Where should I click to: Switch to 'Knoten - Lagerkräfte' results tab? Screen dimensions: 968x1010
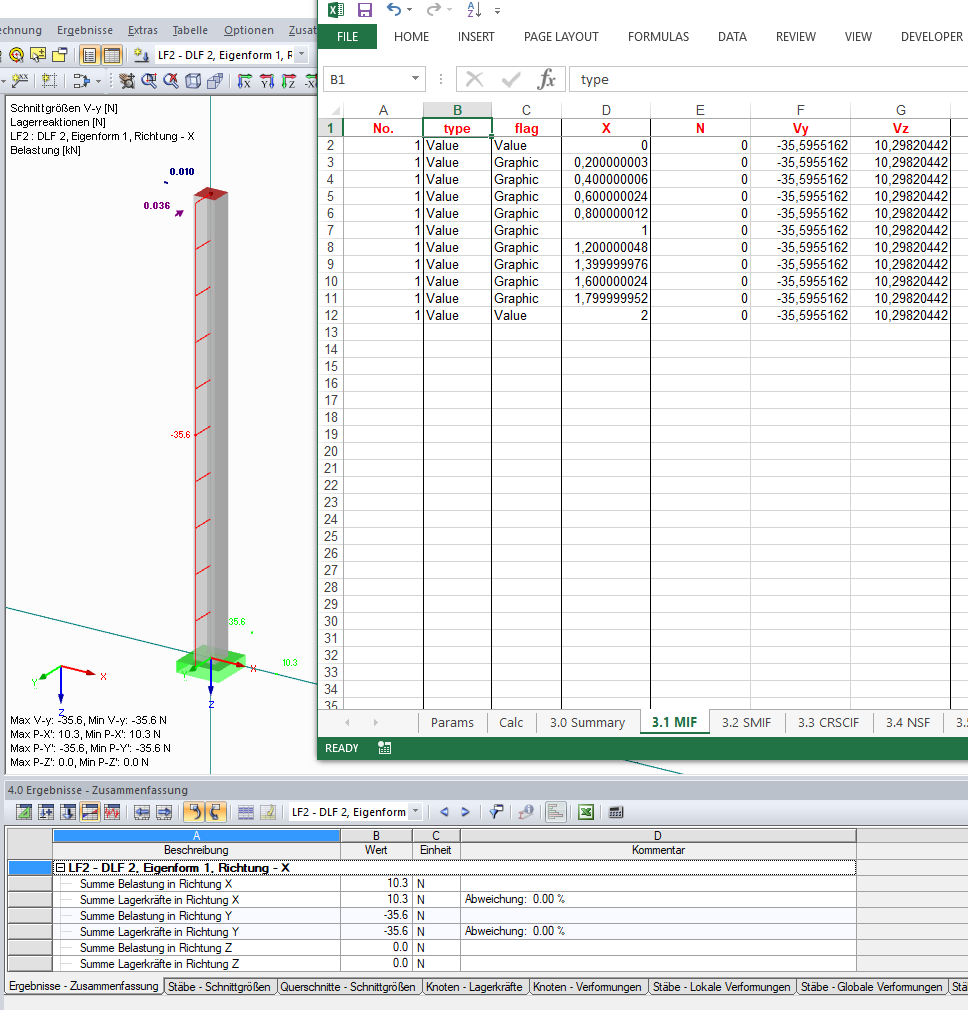click(x=474, y=987)
